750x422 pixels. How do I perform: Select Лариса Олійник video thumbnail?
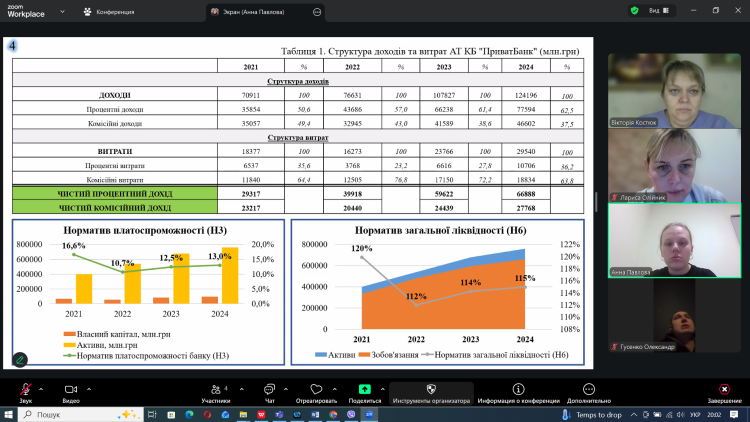click(x=674, y=166)
